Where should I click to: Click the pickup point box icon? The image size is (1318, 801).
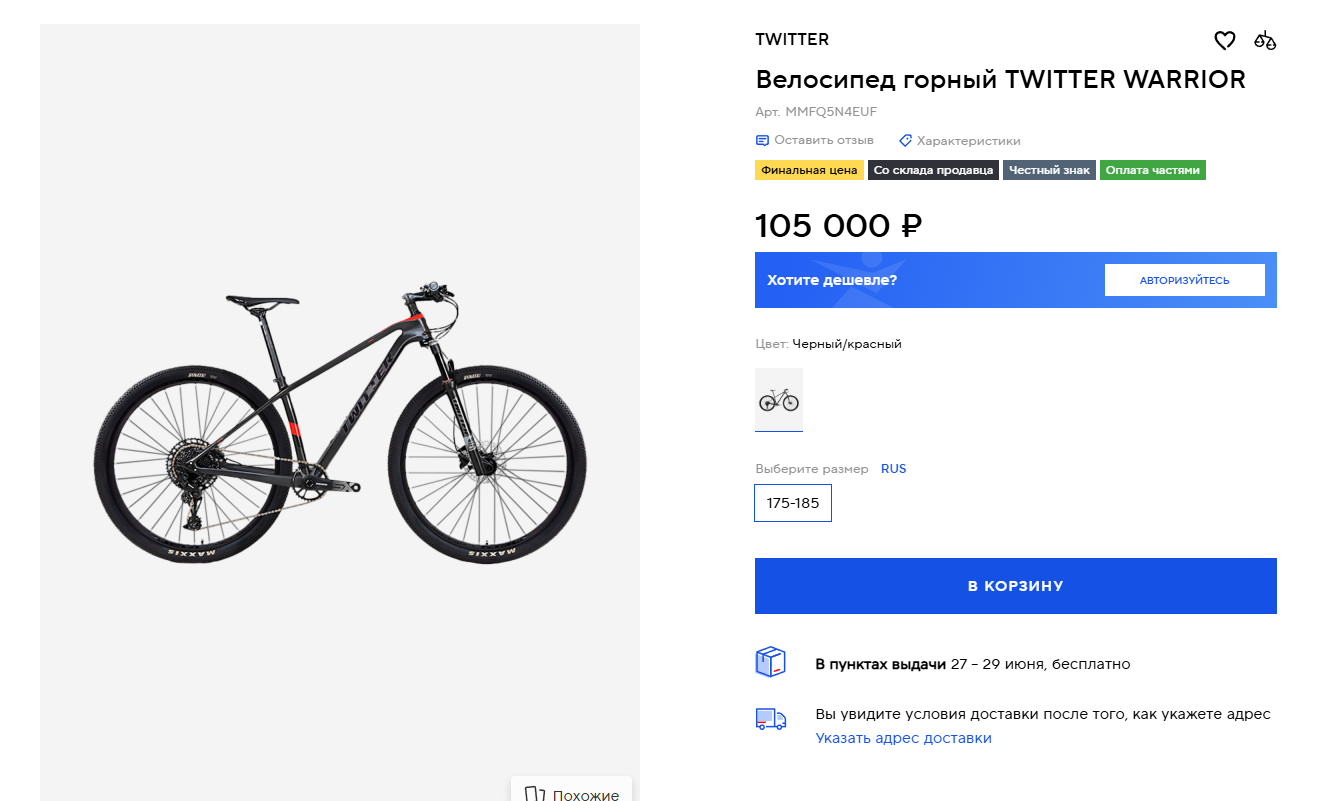pyautogui.click(x=770, y=663)
